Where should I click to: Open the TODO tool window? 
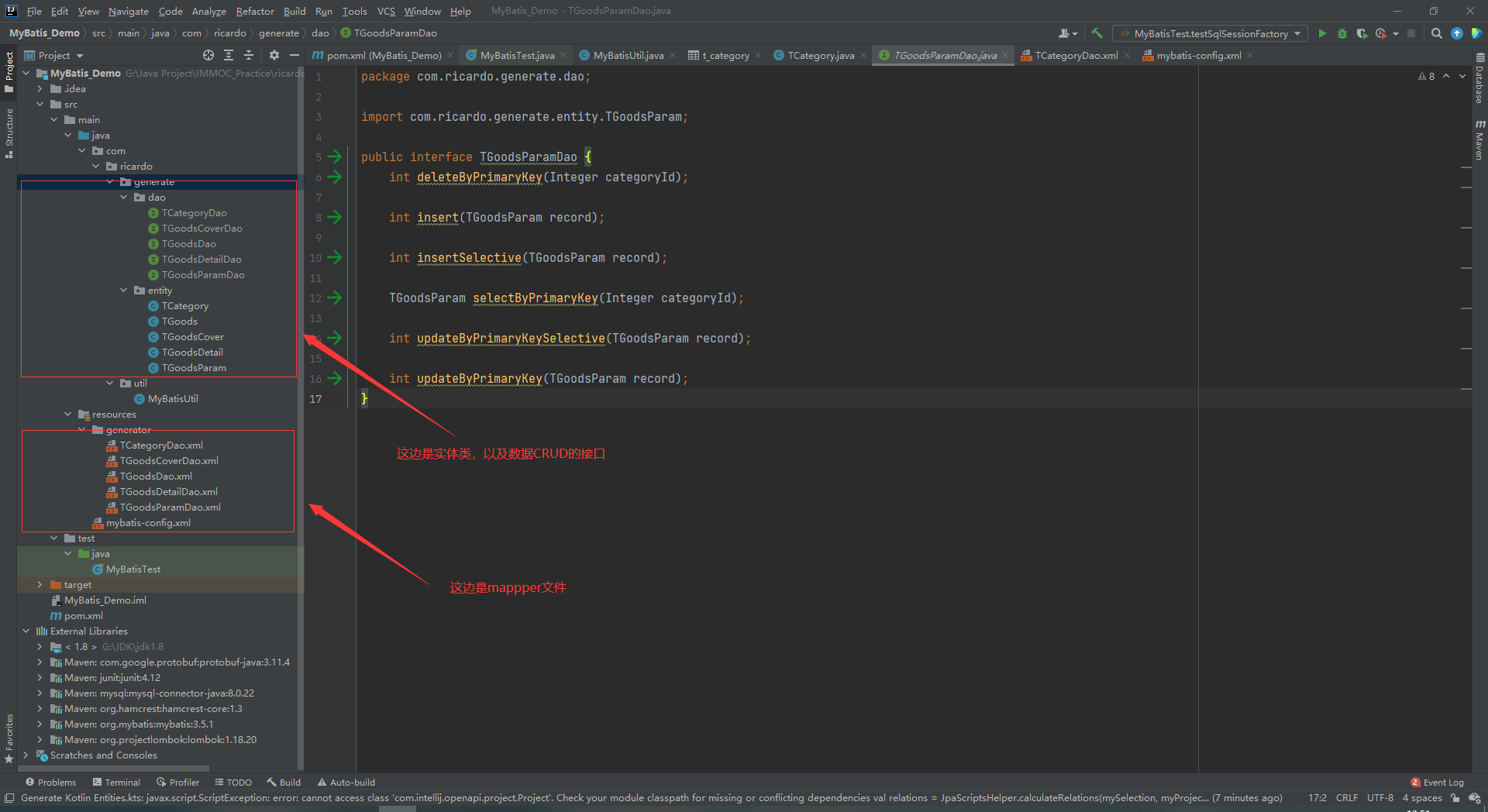(233, 783)
